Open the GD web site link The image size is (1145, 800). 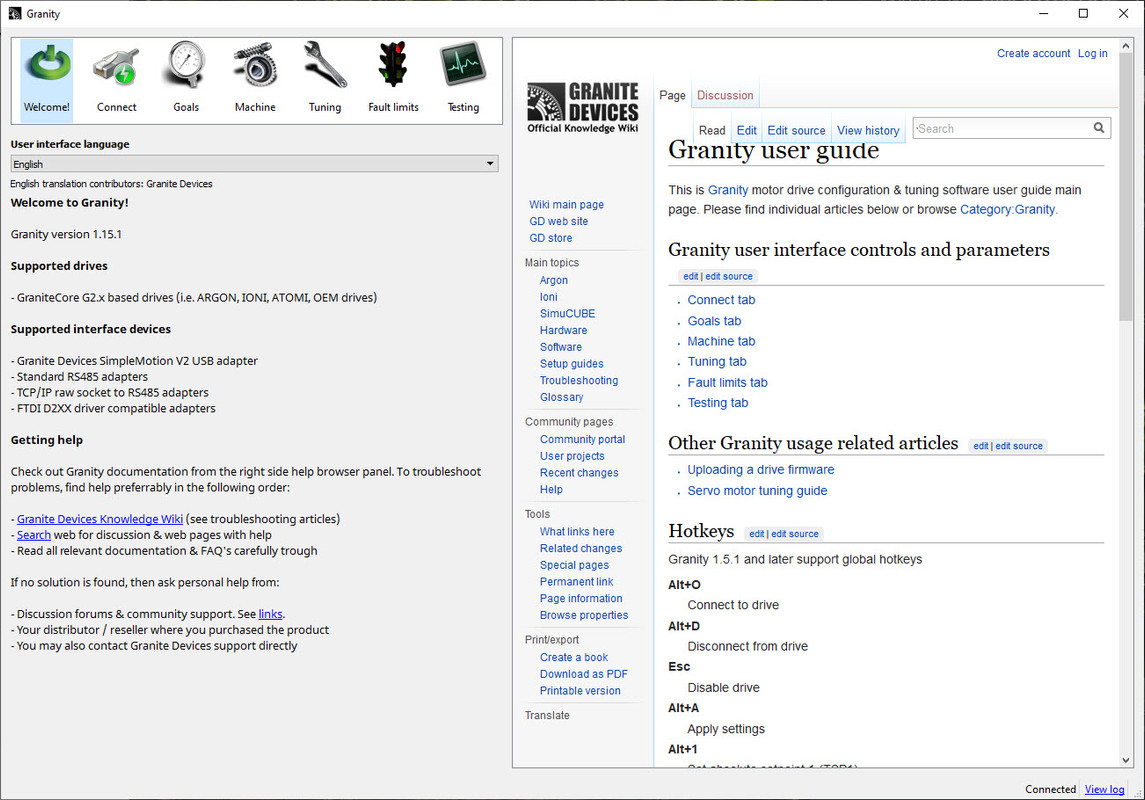pos(558,221)
